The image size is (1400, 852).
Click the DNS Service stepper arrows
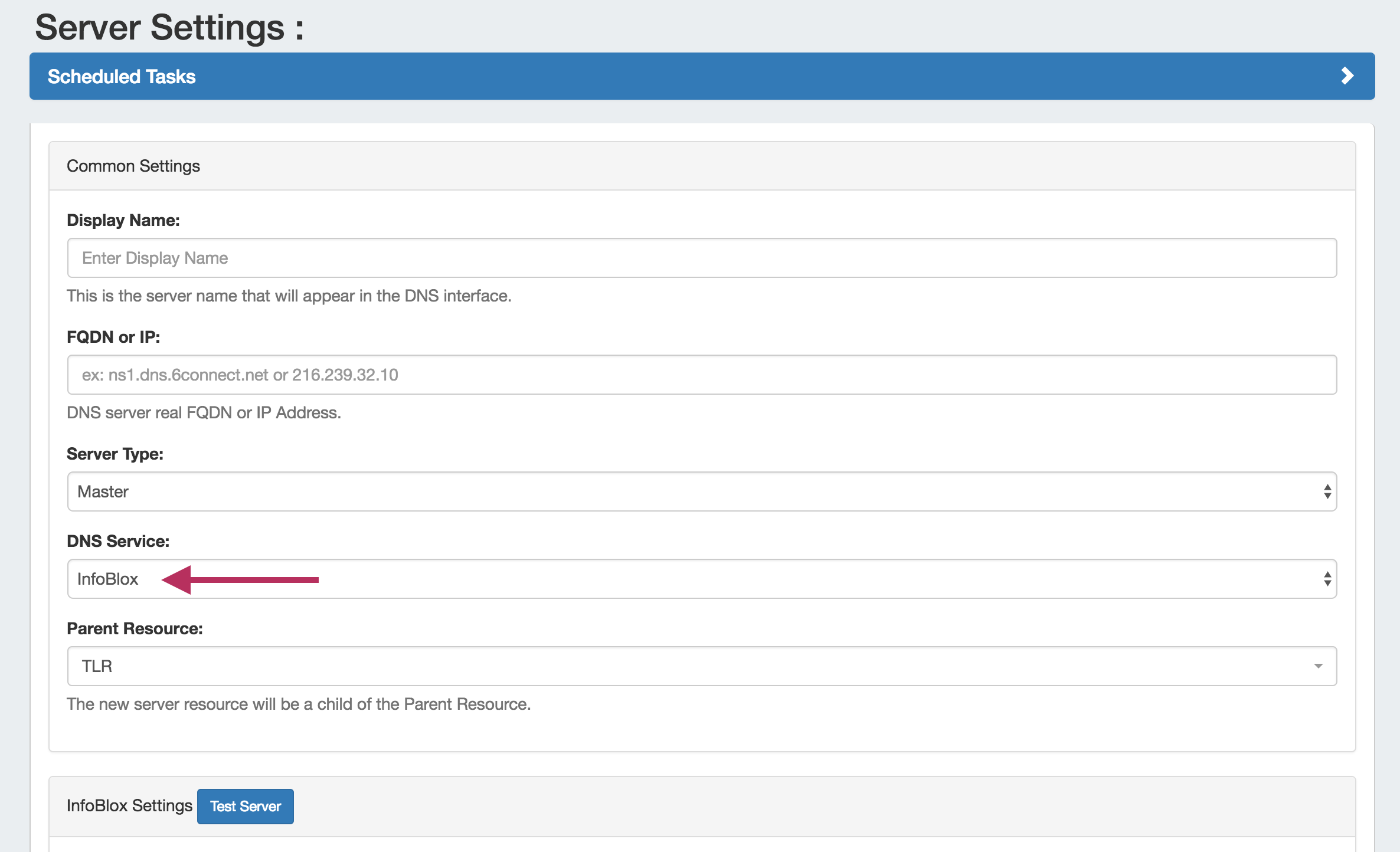(x=1326, y=579)
